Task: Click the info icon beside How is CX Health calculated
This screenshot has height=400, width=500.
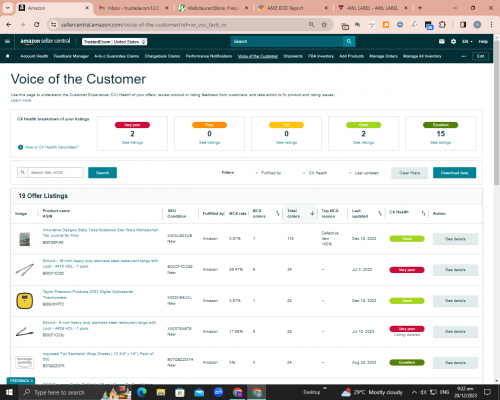Action: [x=20, y=147]
